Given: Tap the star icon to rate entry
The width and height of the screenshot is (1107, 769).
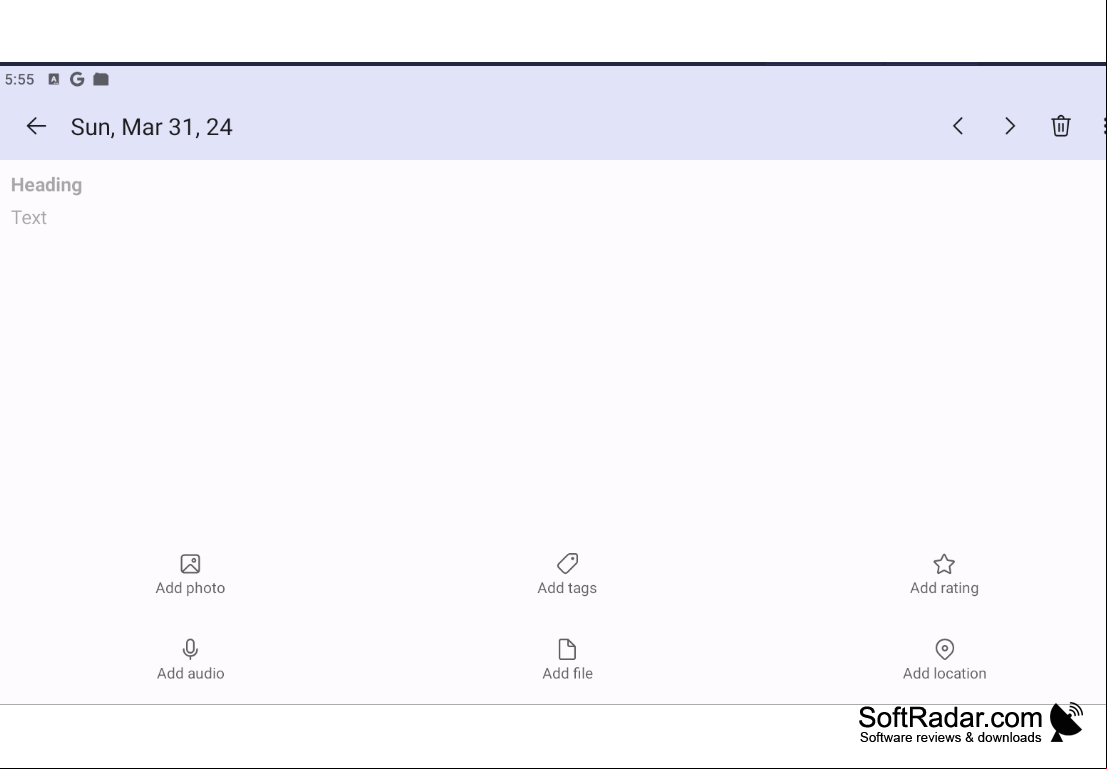Looking at the screenshot, I should click(944, 564).
